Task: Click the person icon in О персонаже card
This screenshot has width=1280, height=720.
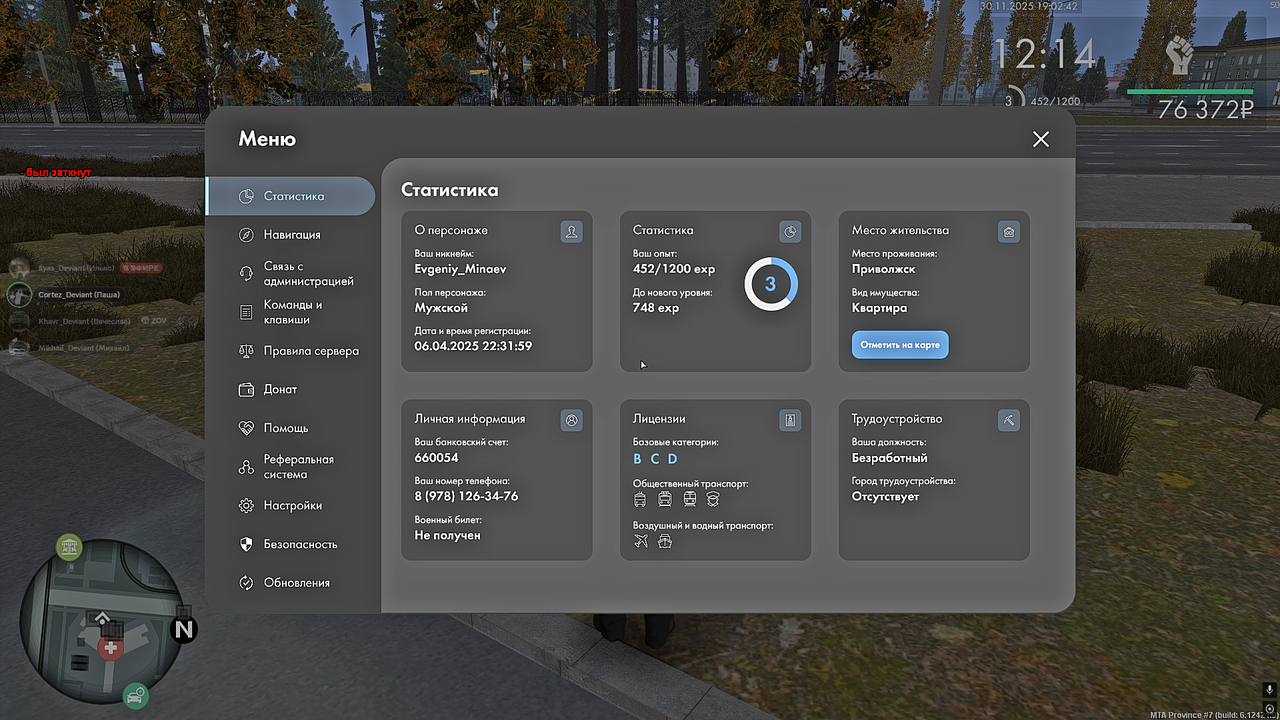Action: 571,232
